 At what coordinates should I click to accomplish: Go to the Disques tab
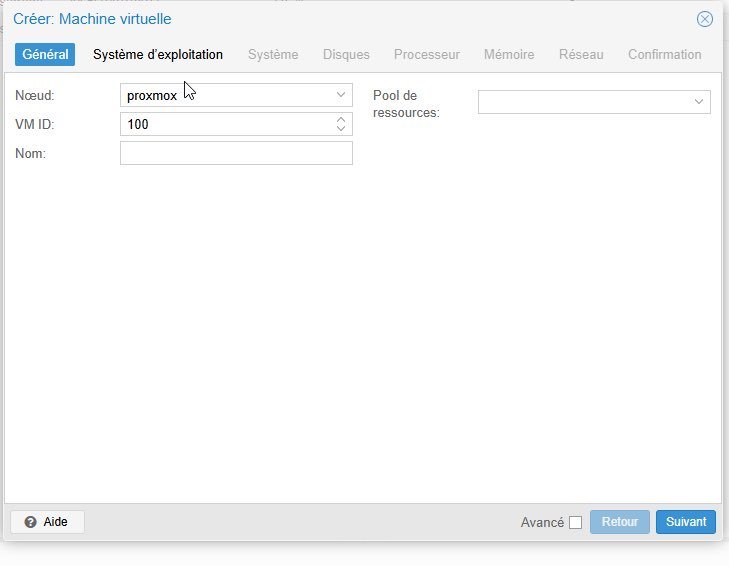tap(346, 54)
